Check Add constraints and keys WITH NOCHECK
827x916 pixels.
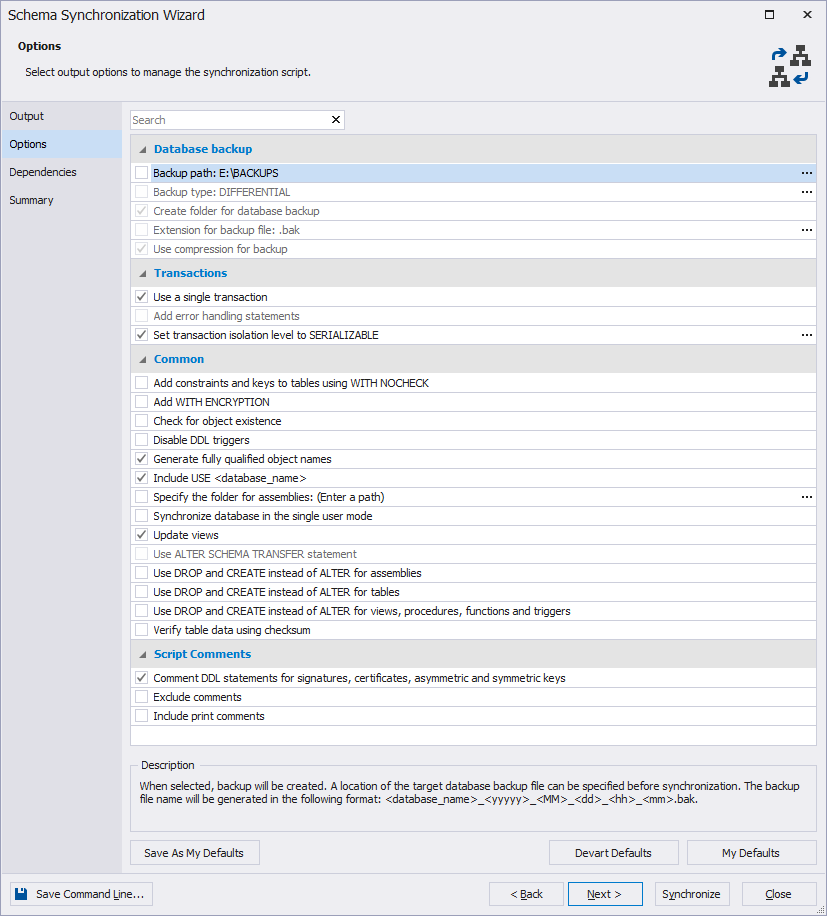click(x=141, y=383)
